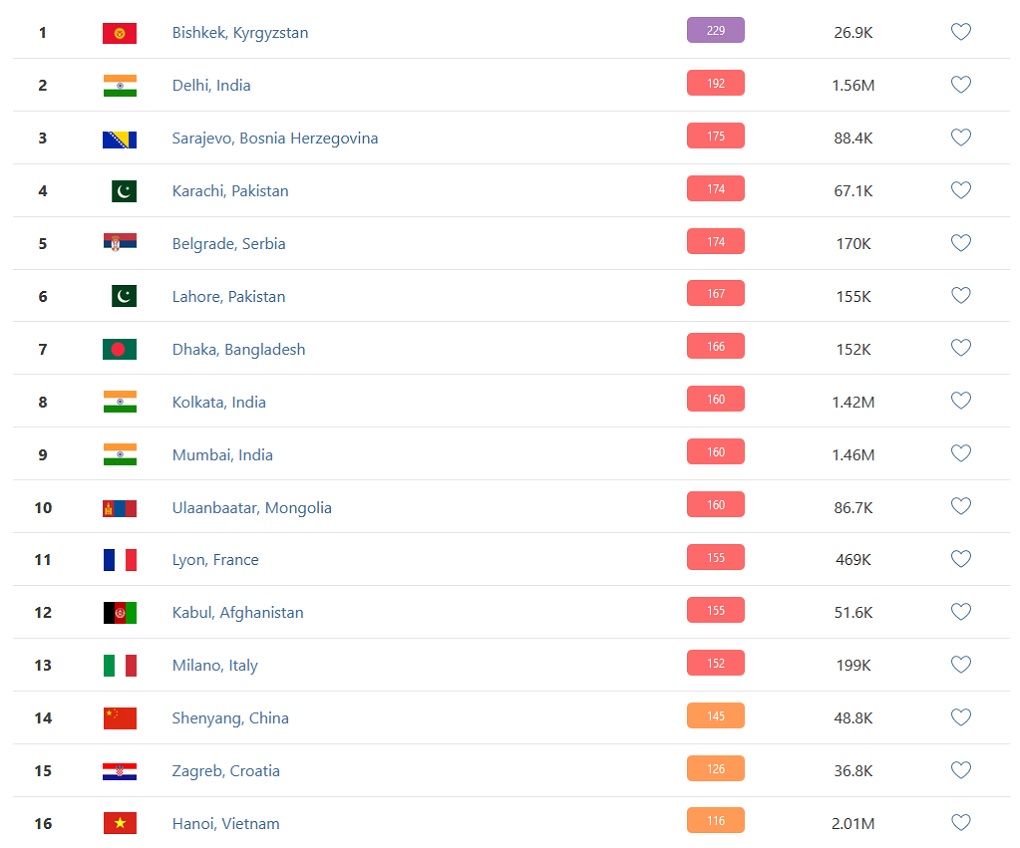
Task: Open the Ulaanbaatar, Mongolia link
Action: click(x=252, y=508)
